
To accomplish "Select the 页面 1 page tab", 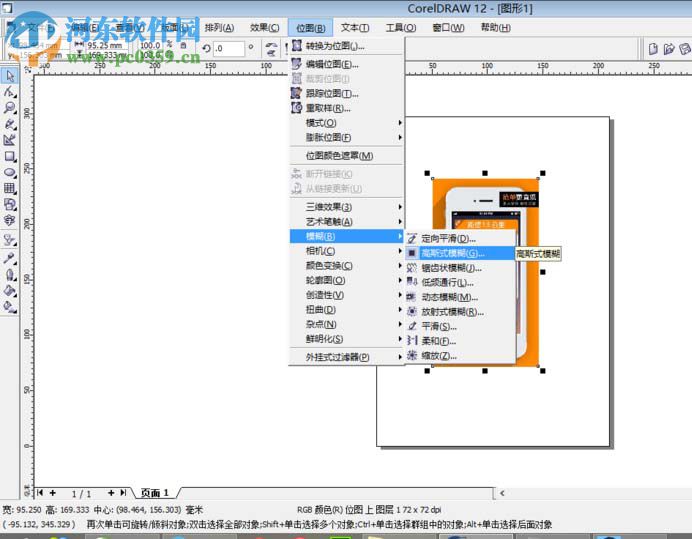I will (x=155, y=493).
